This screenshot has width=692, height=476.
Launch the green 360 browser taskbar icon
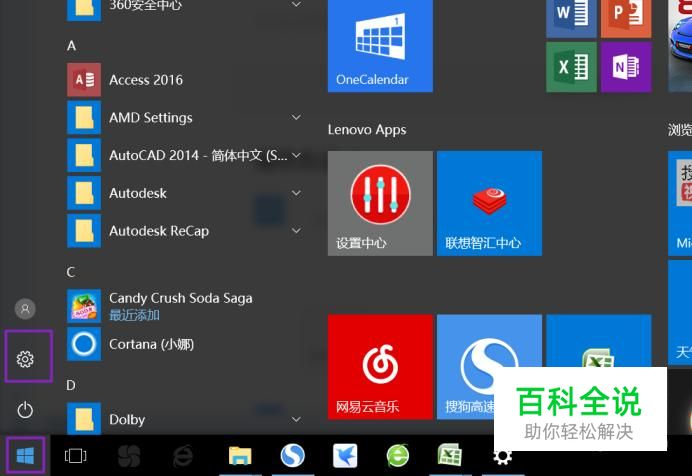(x=398, y=455)
